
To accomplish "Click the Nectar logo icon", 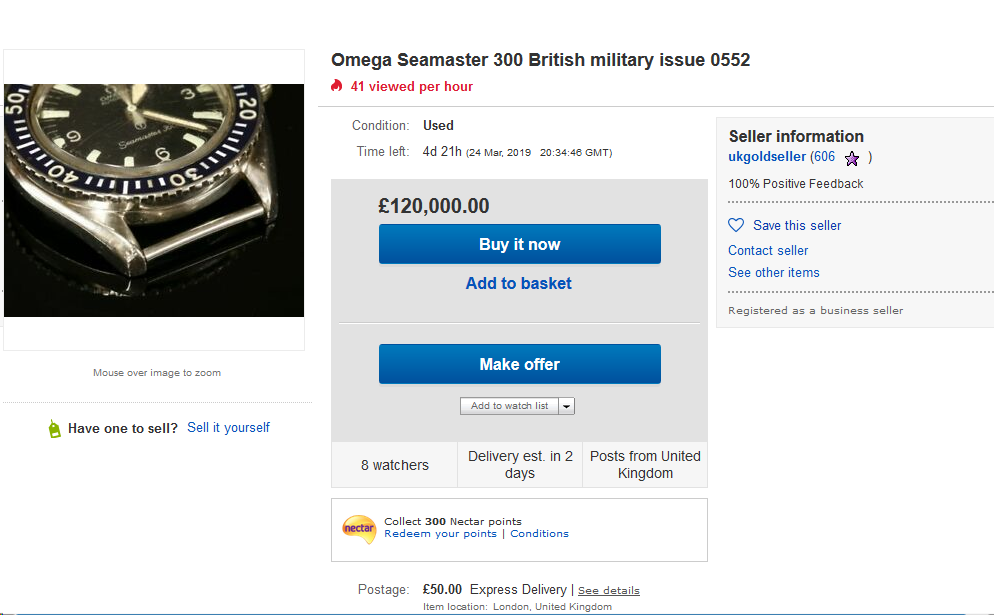I will (x=358, y=527).
